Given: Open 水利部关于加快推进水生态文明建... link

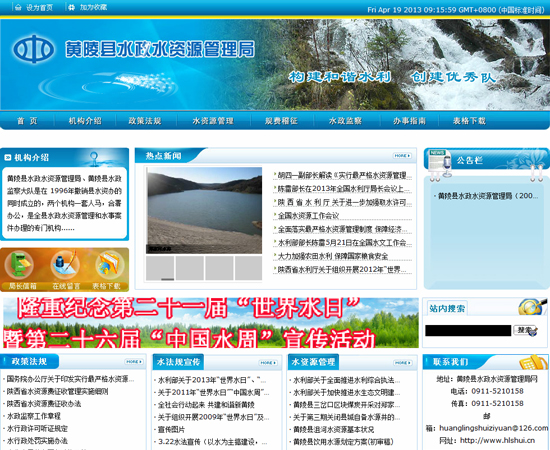Looking at the screenshot, I should click(x=347, y=392).
